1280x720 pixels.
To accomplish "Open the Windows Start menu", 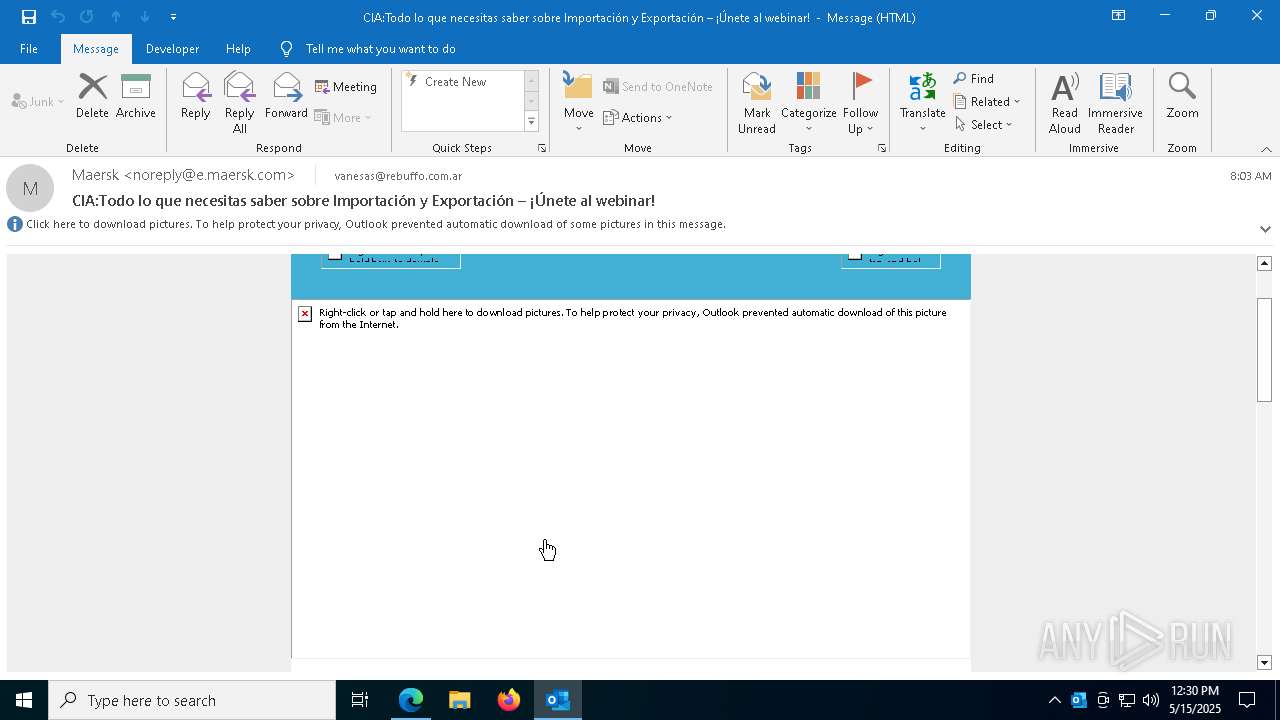I will point(24,700).
